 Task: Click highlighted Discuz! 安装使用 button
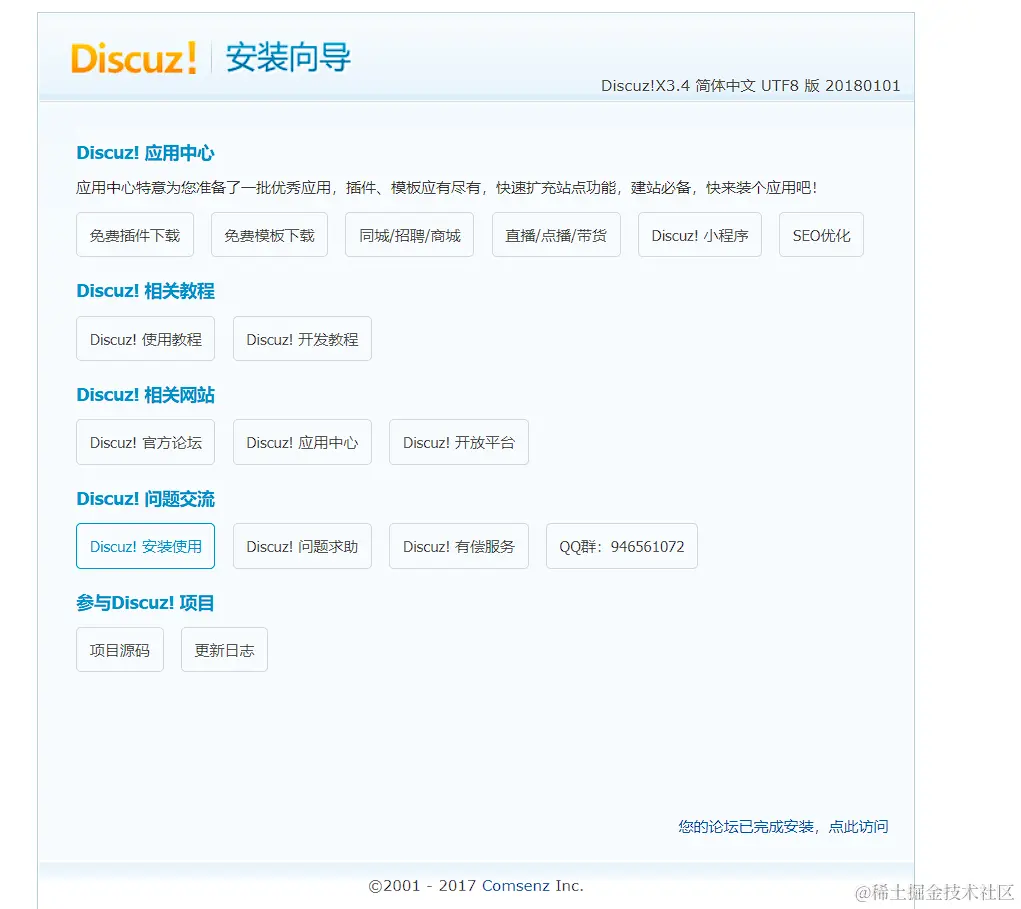[x=145, y=546]
